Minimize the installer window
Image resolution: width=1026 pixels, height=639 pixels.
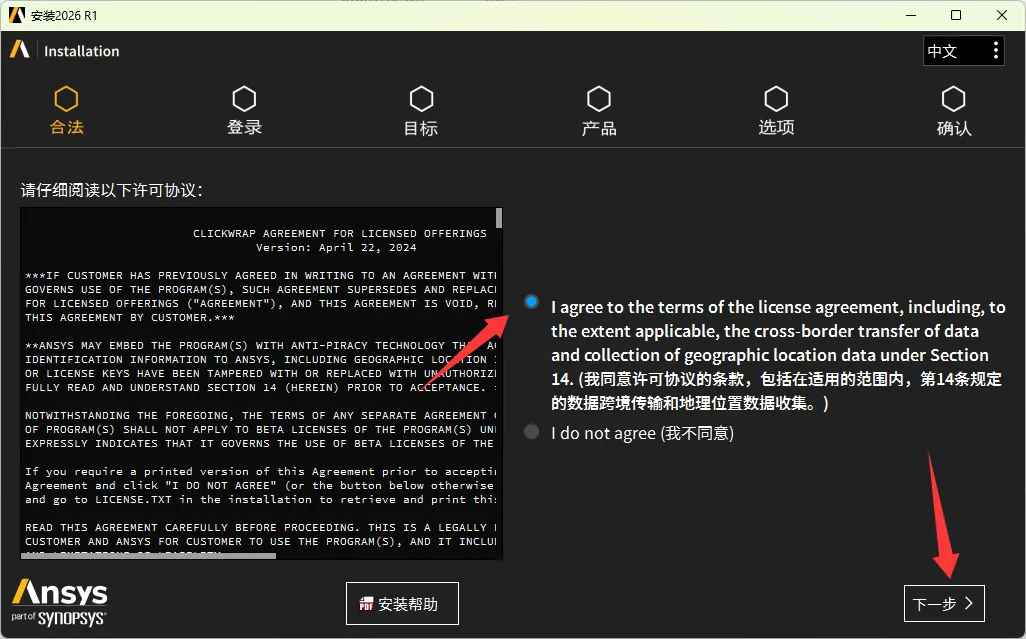(910, 15)
